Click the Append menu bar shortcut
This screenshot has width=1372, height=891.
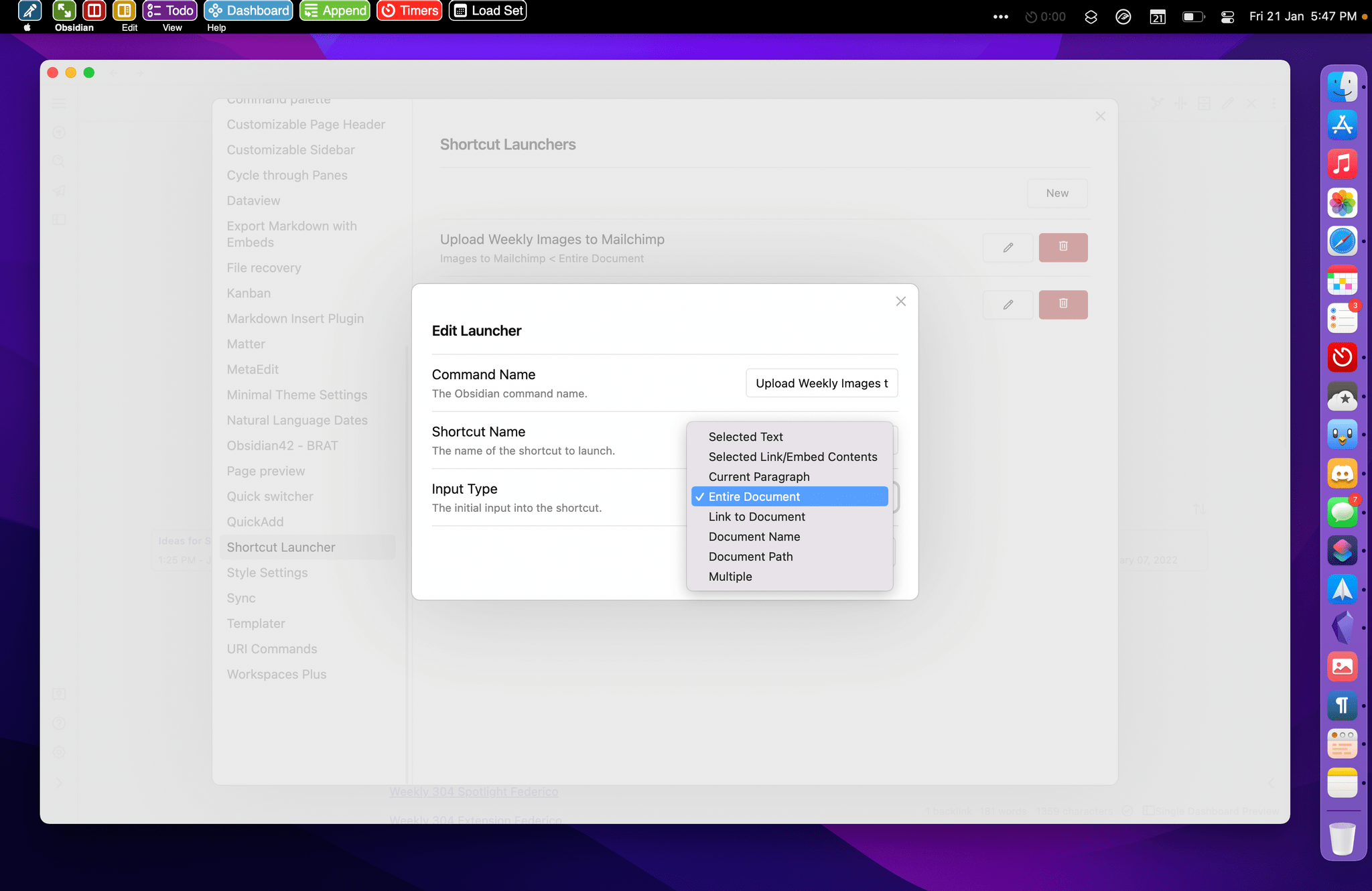point(335,11)
